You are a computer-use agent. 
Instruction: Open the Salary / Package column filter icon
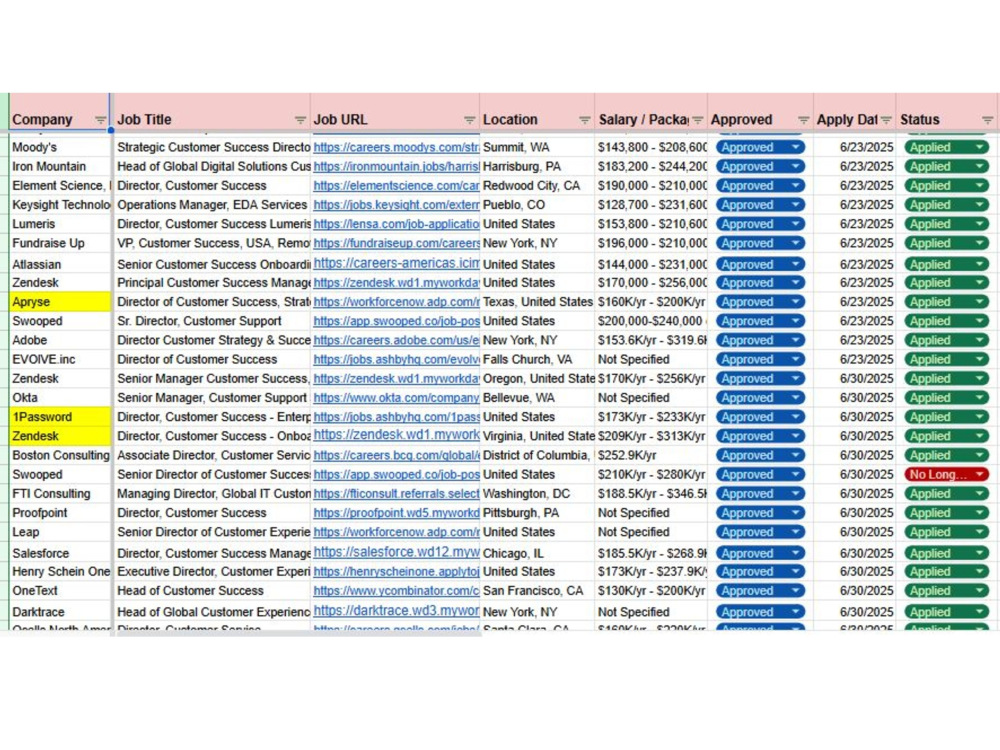click(698, 120)
